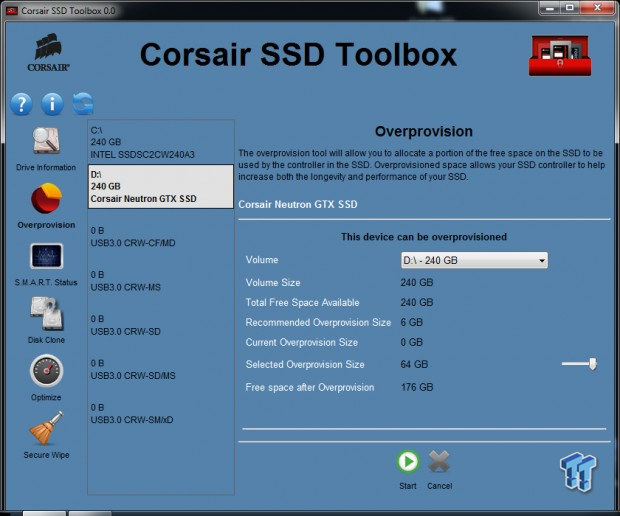The image size is (620, 516).
Task: Click the Cancel label
Action: 440,486
